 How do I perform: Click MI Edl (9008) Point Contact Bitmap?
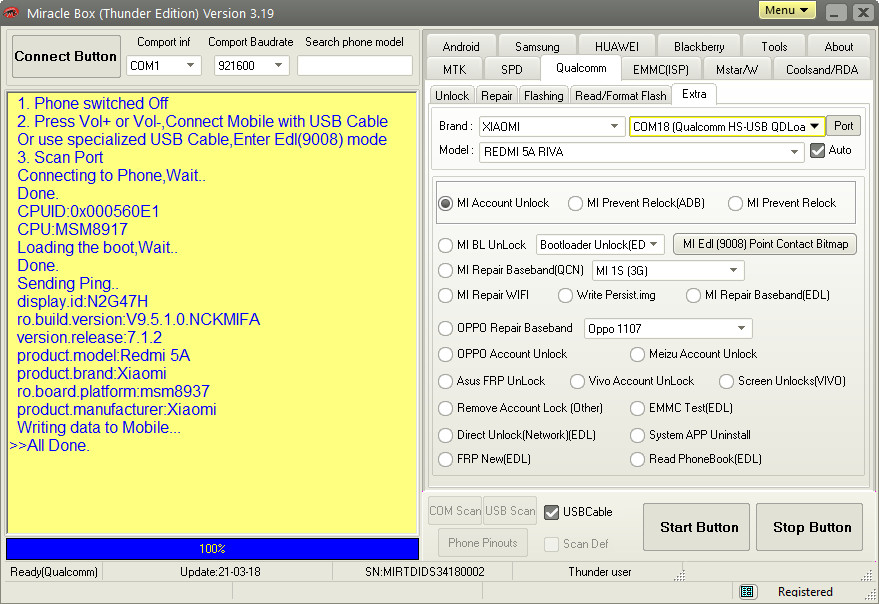click(x=765, y=244)
